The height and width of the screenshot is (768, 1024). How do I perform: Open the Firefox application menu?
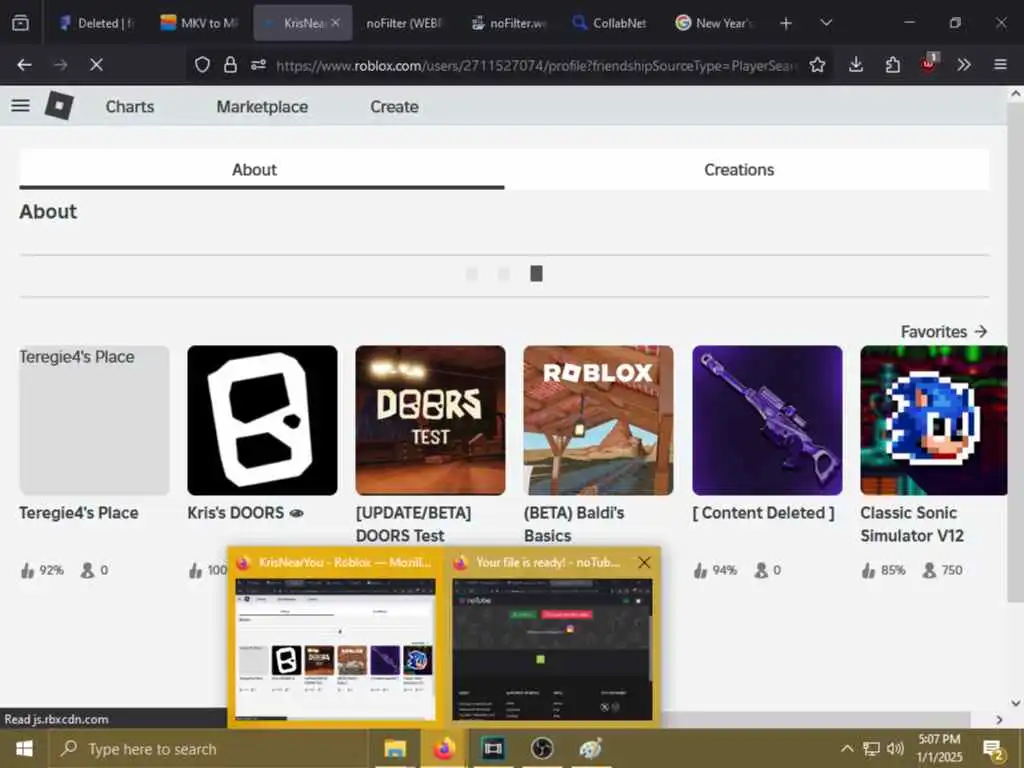[x=1000, y=65]
